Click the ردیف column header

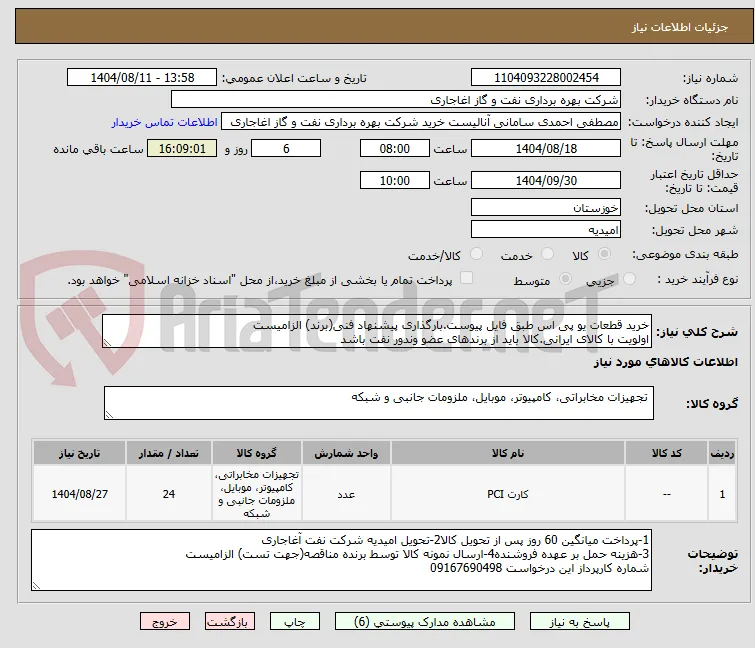tap(722, 453)
